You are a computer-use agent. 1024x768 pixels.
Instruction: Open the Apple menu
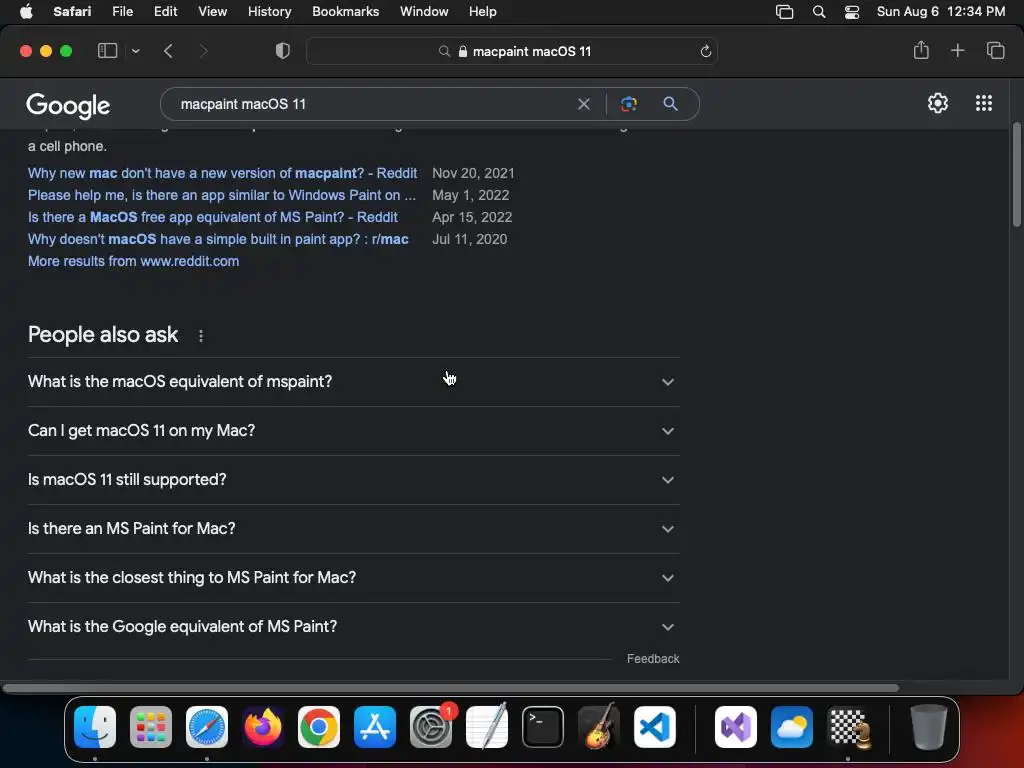tap(26, 12)
